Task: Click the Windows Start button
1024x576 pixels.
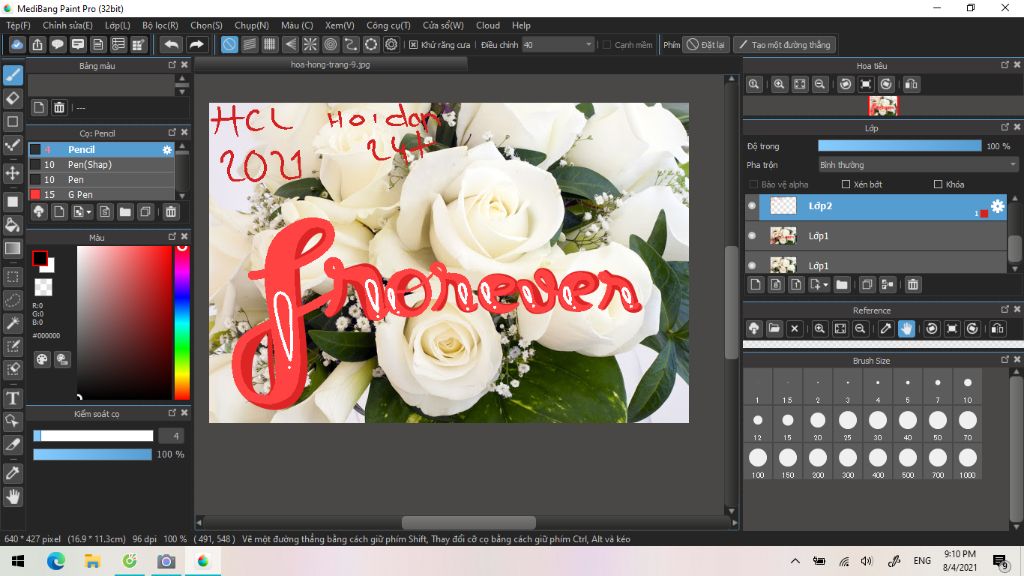Action: 18,561
